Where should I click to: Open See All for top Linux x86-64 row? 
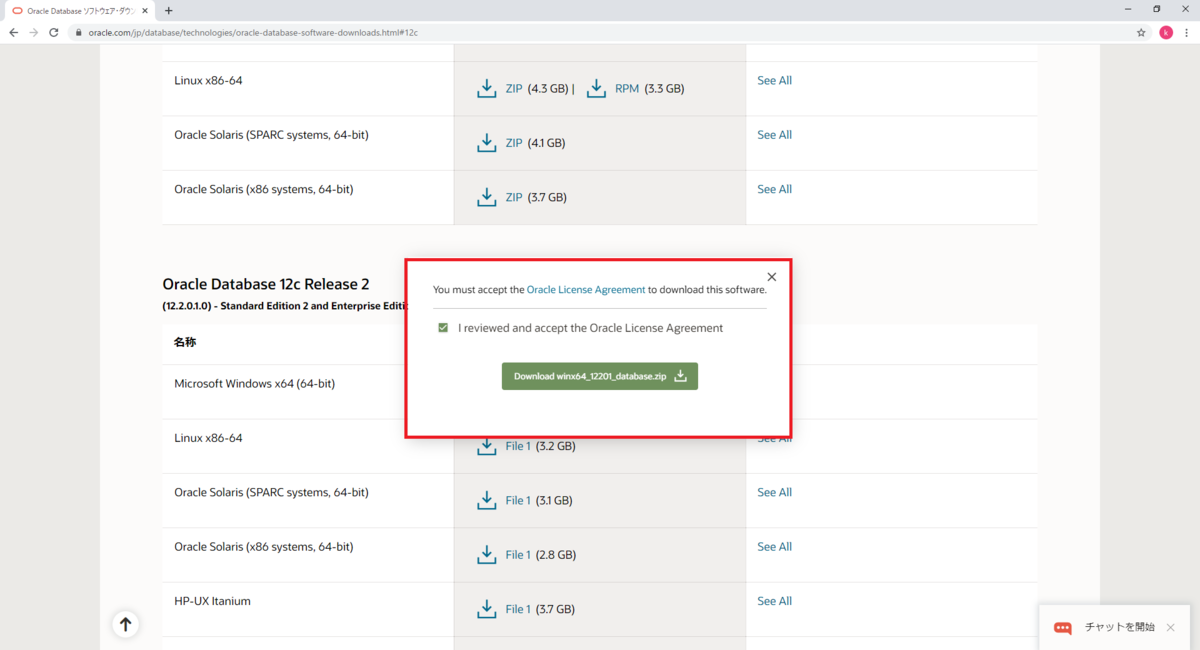(x=774, y=80)
